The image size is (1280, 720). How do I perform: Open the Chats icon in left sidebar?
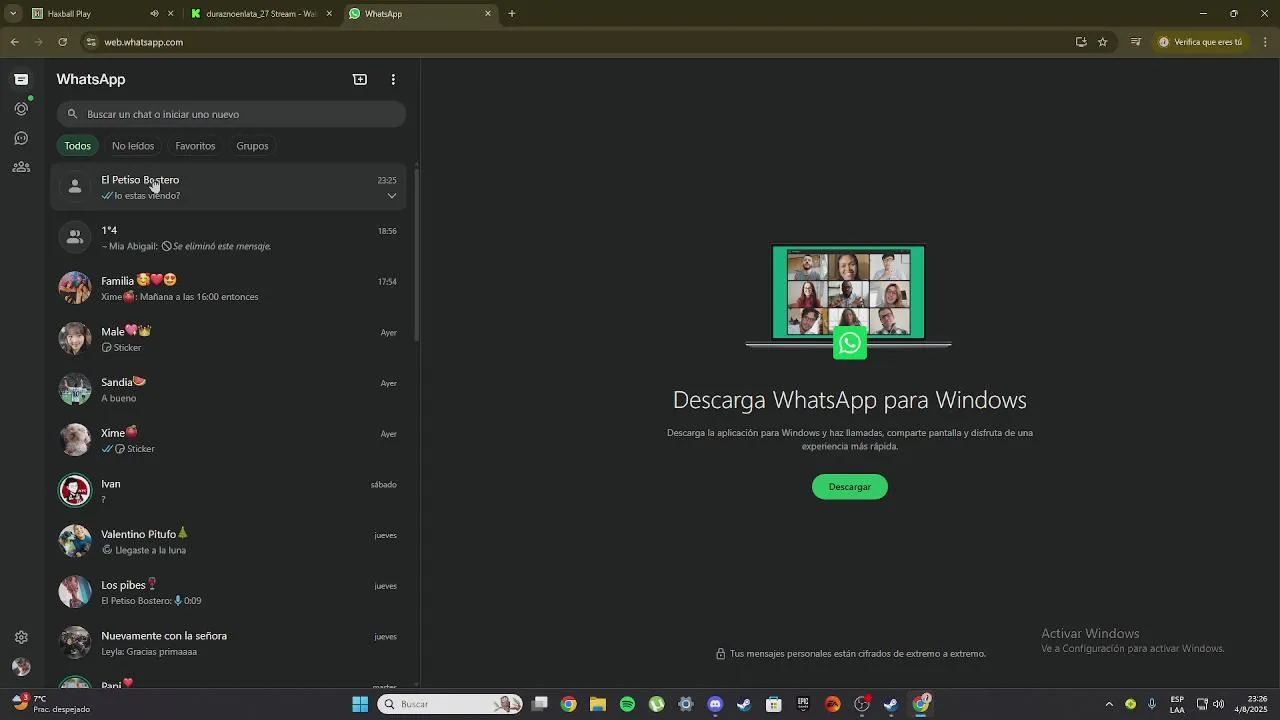tap(21, 79)
